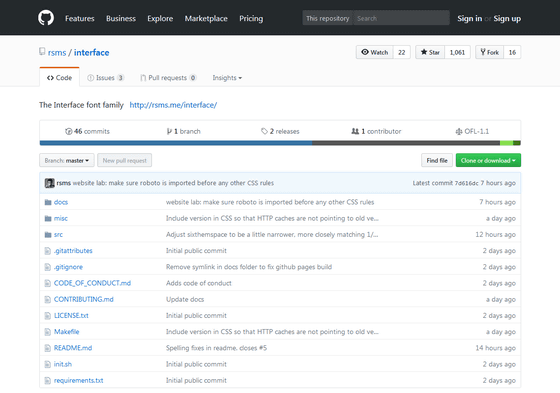Viewport: 560px width, 393px height.
Task: Click the repository book icon beside rsms
Action: click(42, 52)
